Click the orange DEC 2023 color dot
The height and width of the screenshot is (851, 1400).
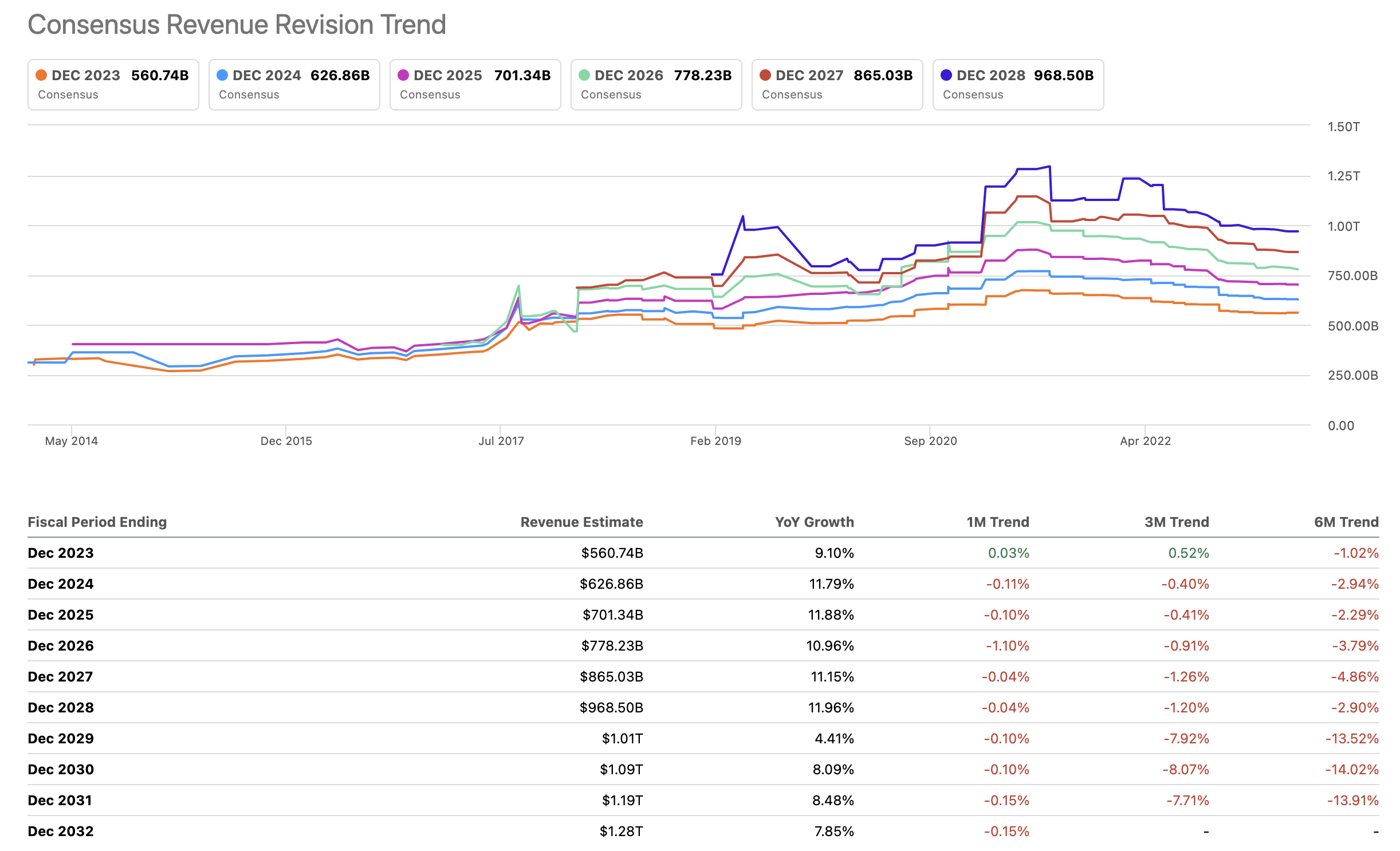pos(41,75)
